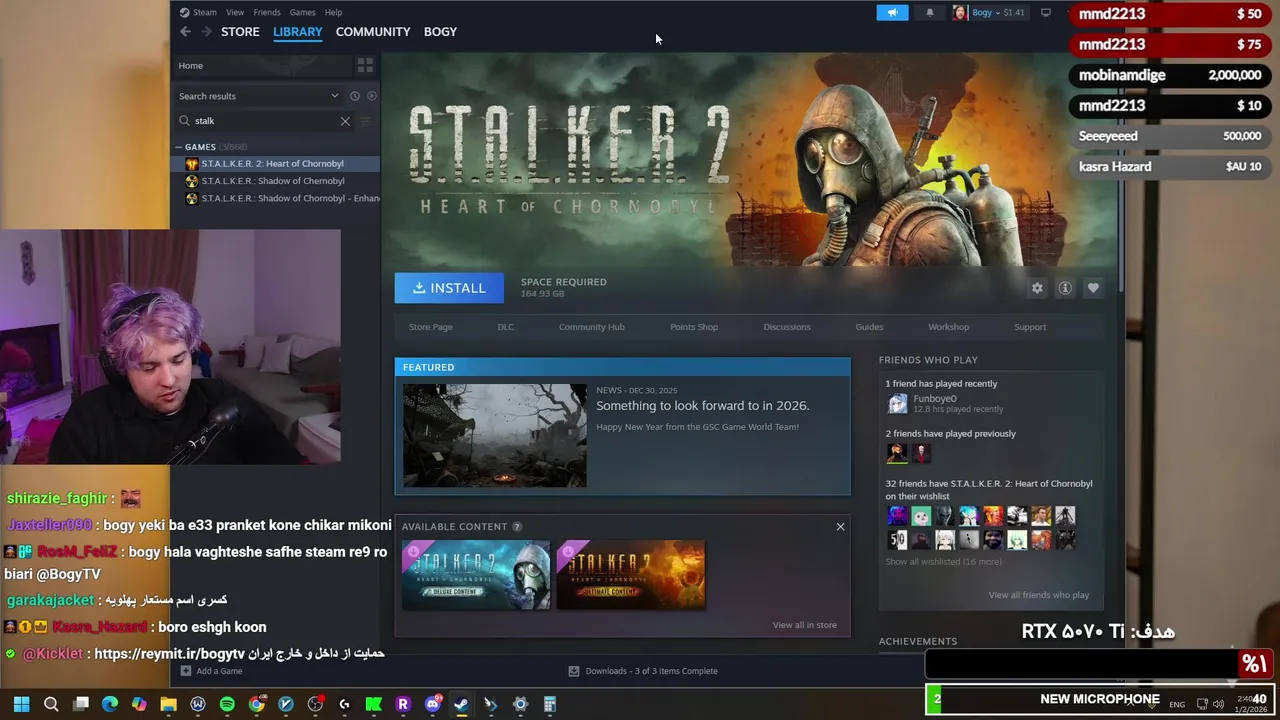Open Steam announcements megaphone button
The image size is (1280, 720).
click(892, 13)
